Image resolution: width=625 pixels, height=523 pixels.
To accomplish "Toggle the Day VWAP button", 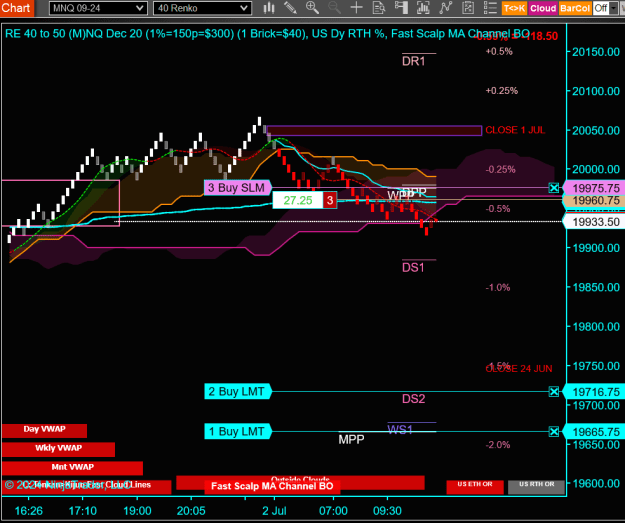I will (x=44, y=430).
